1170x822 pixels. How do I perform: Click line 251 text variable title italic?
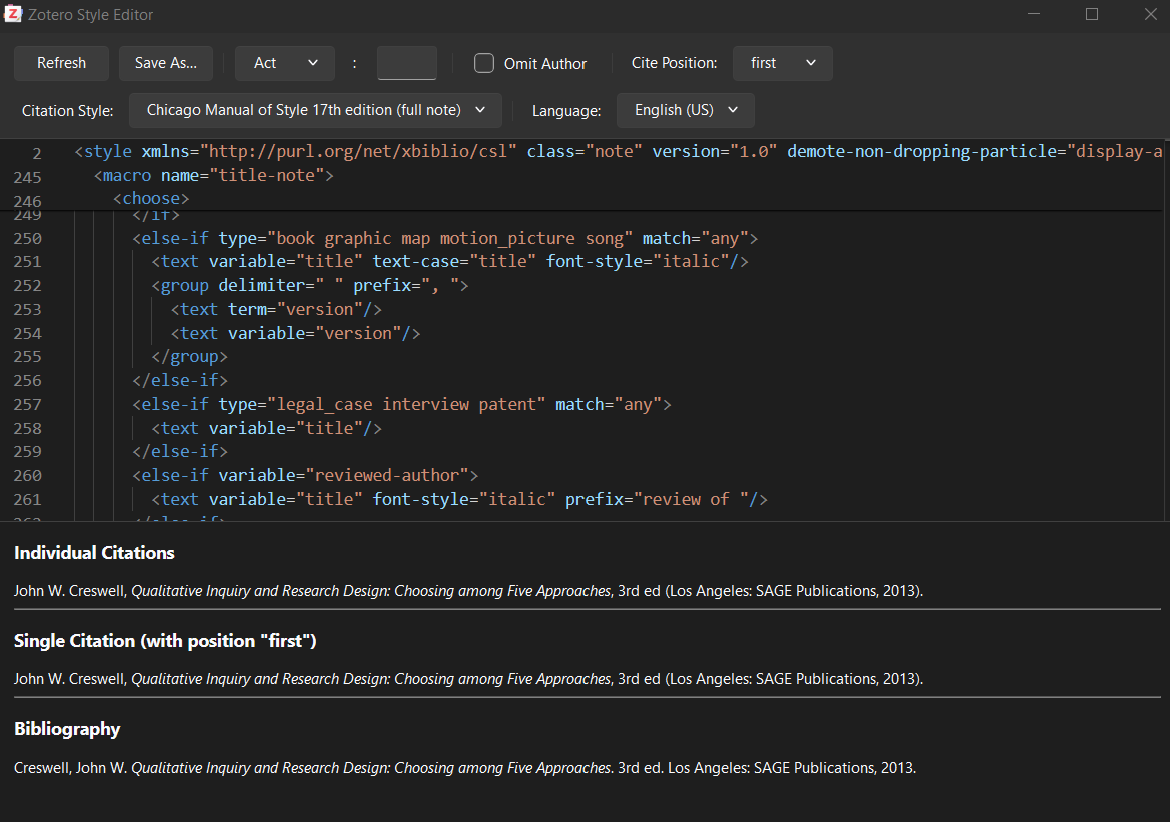coord(450,262)
